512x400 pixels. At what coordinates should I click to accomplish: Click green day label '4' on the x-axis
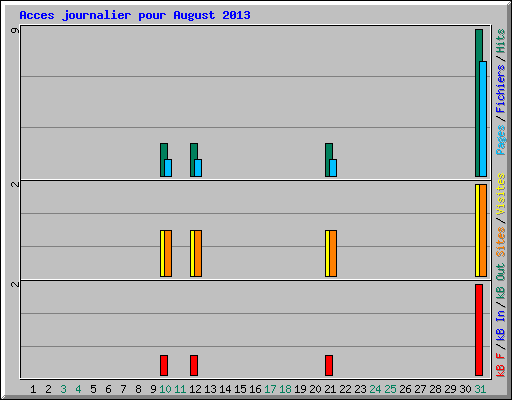point(78,389)
